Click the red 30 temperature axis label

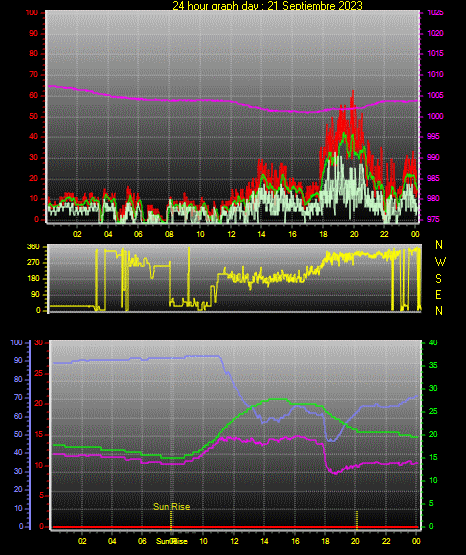click(x=38, y=342)
